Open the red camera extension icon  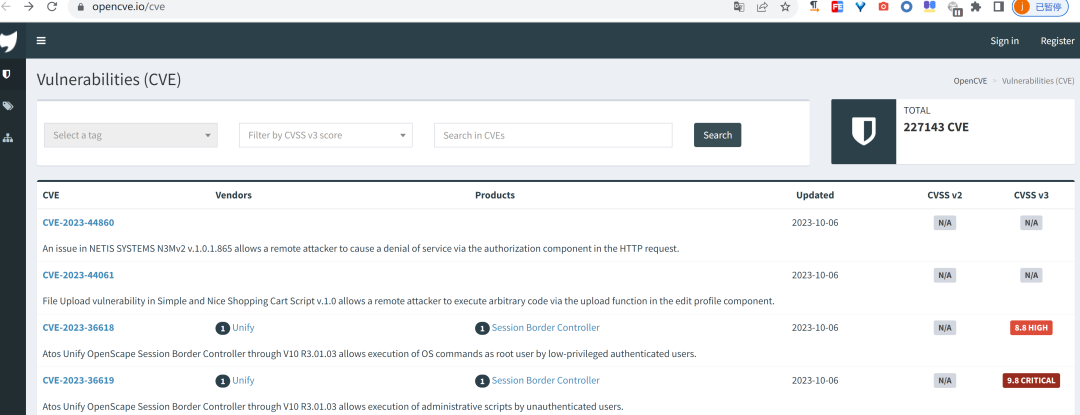(883, 7)
